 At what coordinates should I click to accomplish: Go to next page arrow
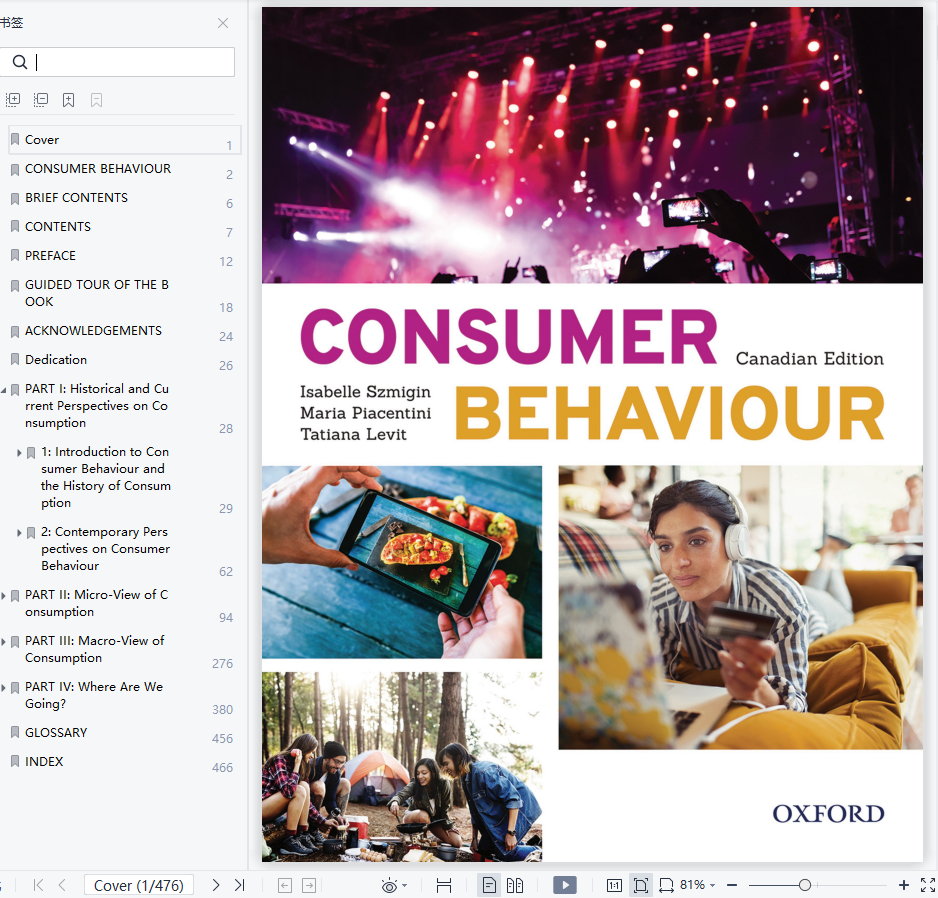click(216, 885)
